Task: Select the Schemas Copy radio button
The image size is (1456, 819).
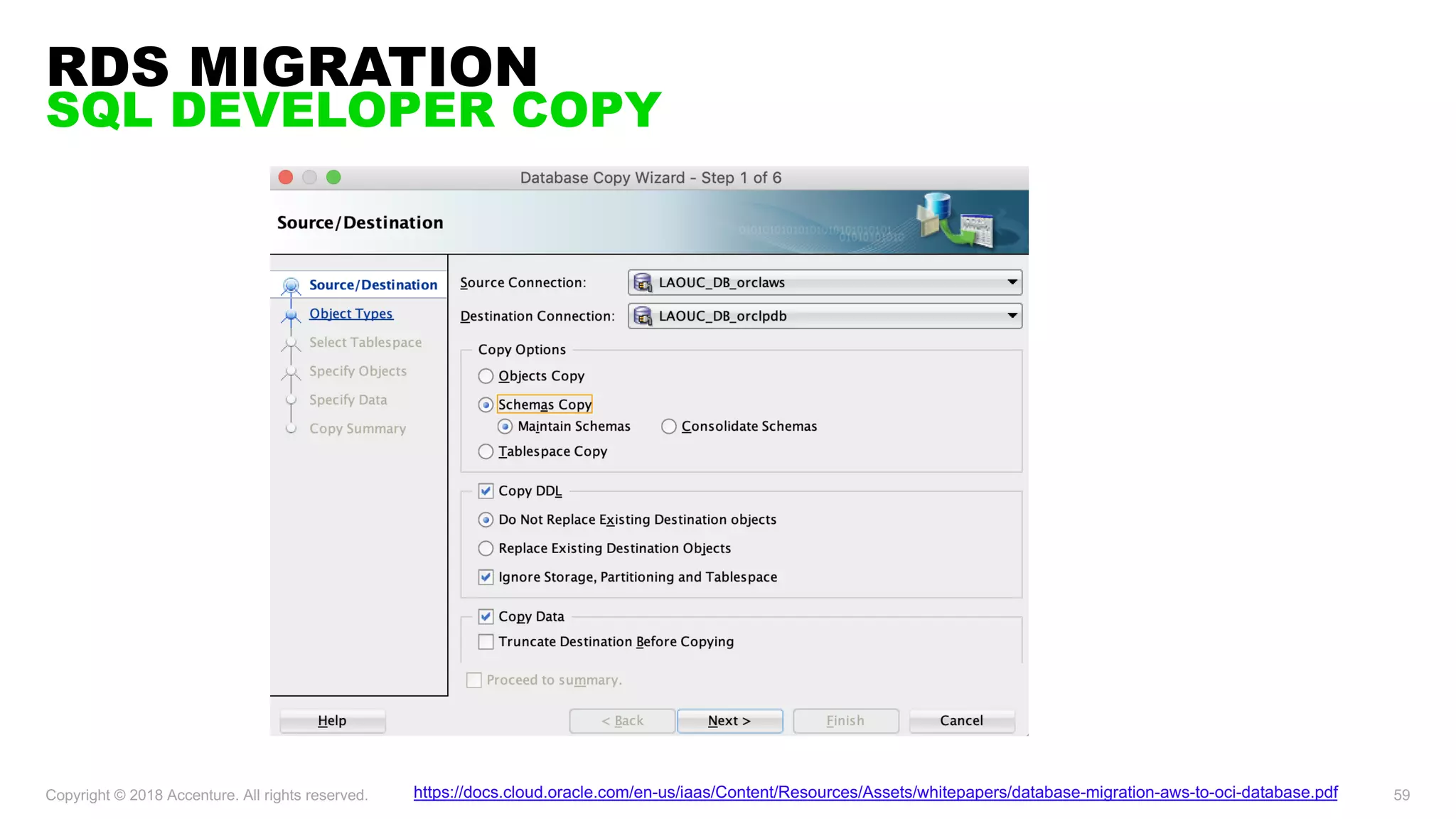Action: (x=486, y=405)
